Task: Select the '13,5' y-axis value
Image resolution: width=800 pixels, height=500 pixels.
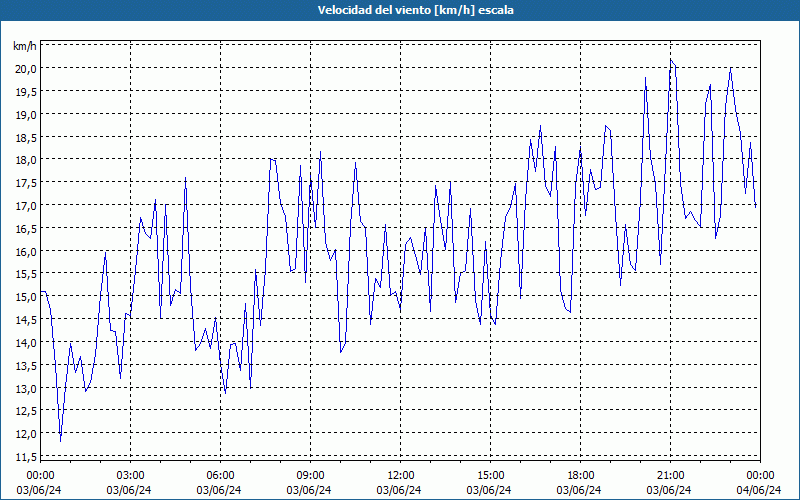Action: 26,366
